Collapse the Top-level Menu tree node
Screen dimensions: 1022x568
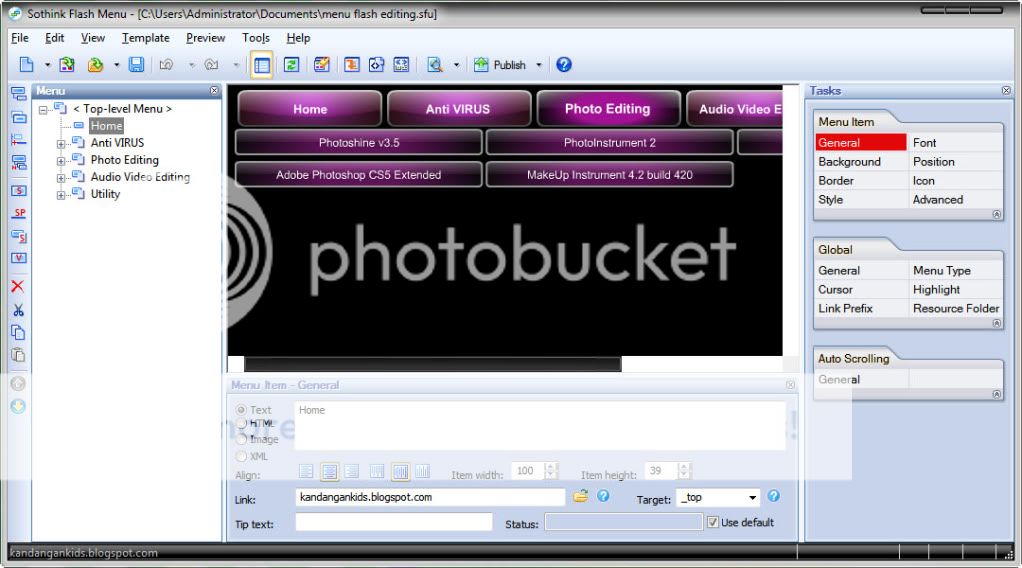click(x=43, y=110)
